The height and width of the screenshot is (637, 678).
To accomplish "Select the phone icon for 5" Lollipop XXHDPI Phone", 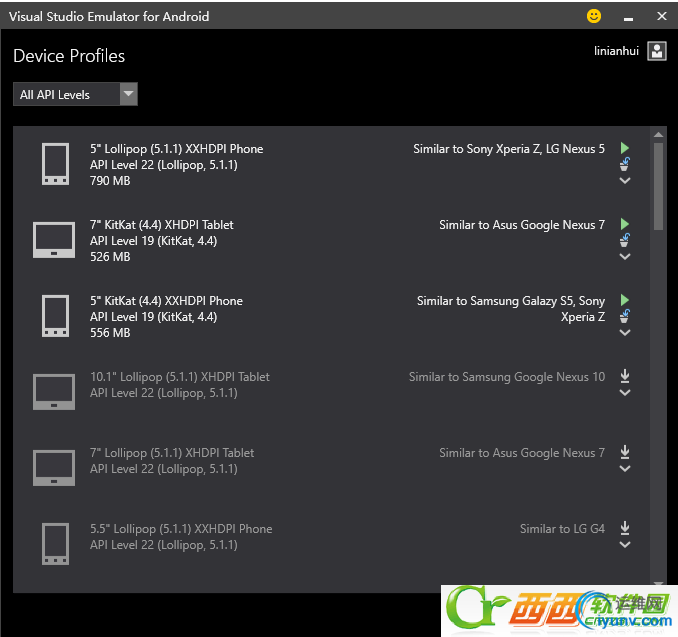I will tap(55, 164).
